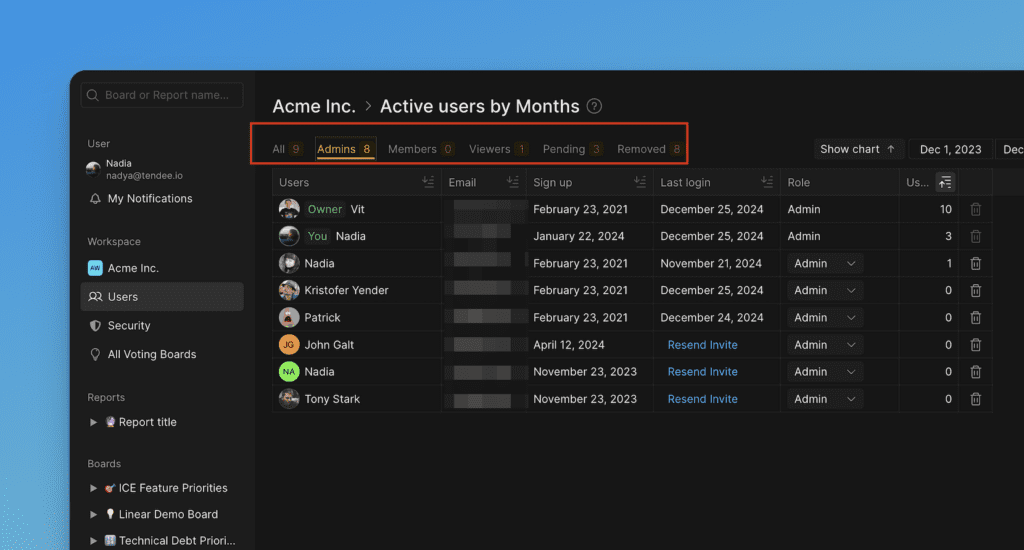Viewport: 1024px width, 550px height.
Task: Click the sort icon in Users column header
Action: tap(428, 182)
